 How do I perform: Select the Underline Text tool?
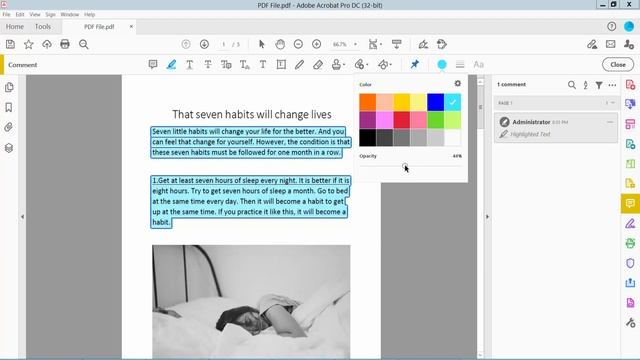click(189, 64)
